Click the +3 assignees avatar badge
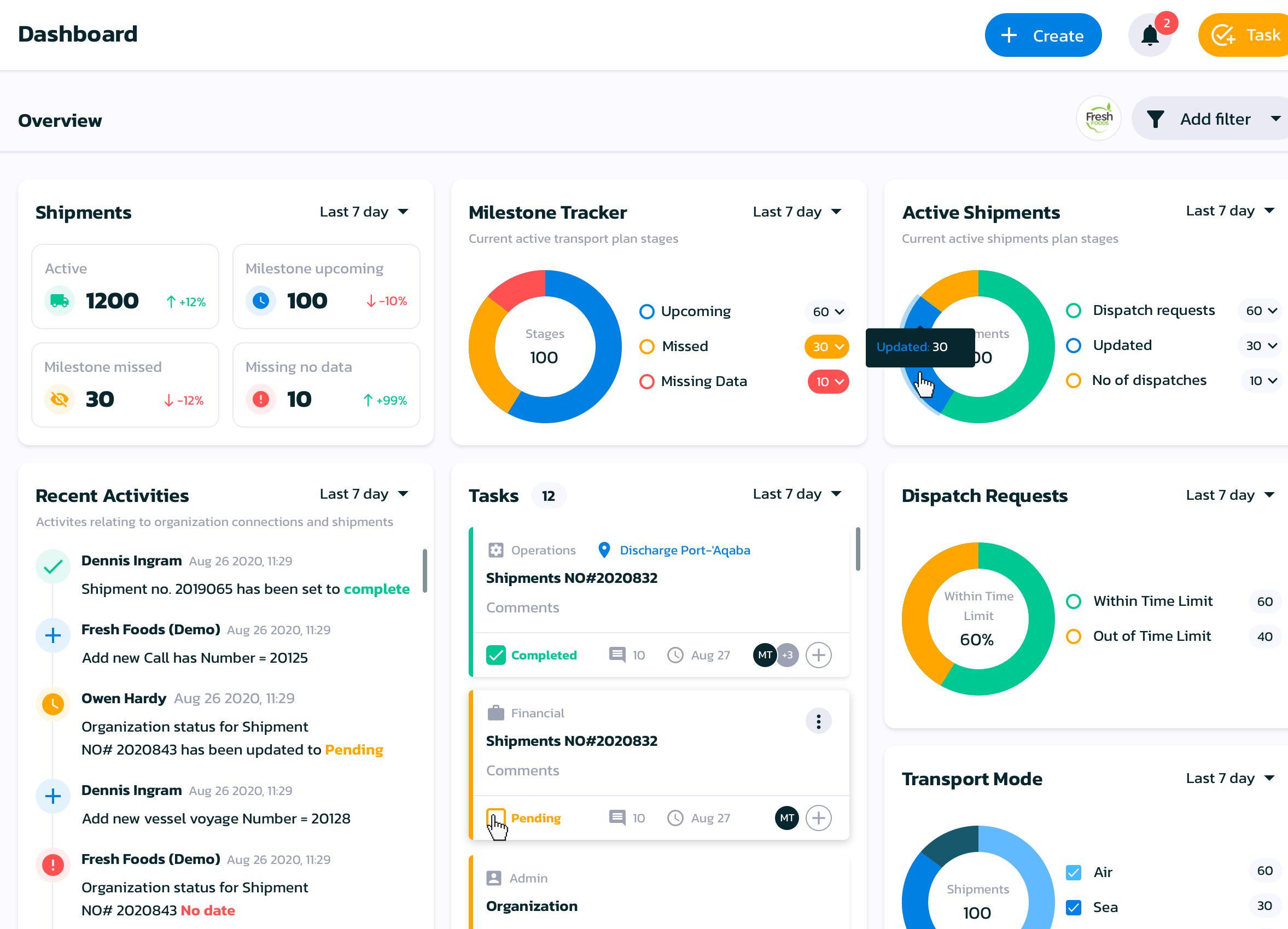 coord(787,655)
